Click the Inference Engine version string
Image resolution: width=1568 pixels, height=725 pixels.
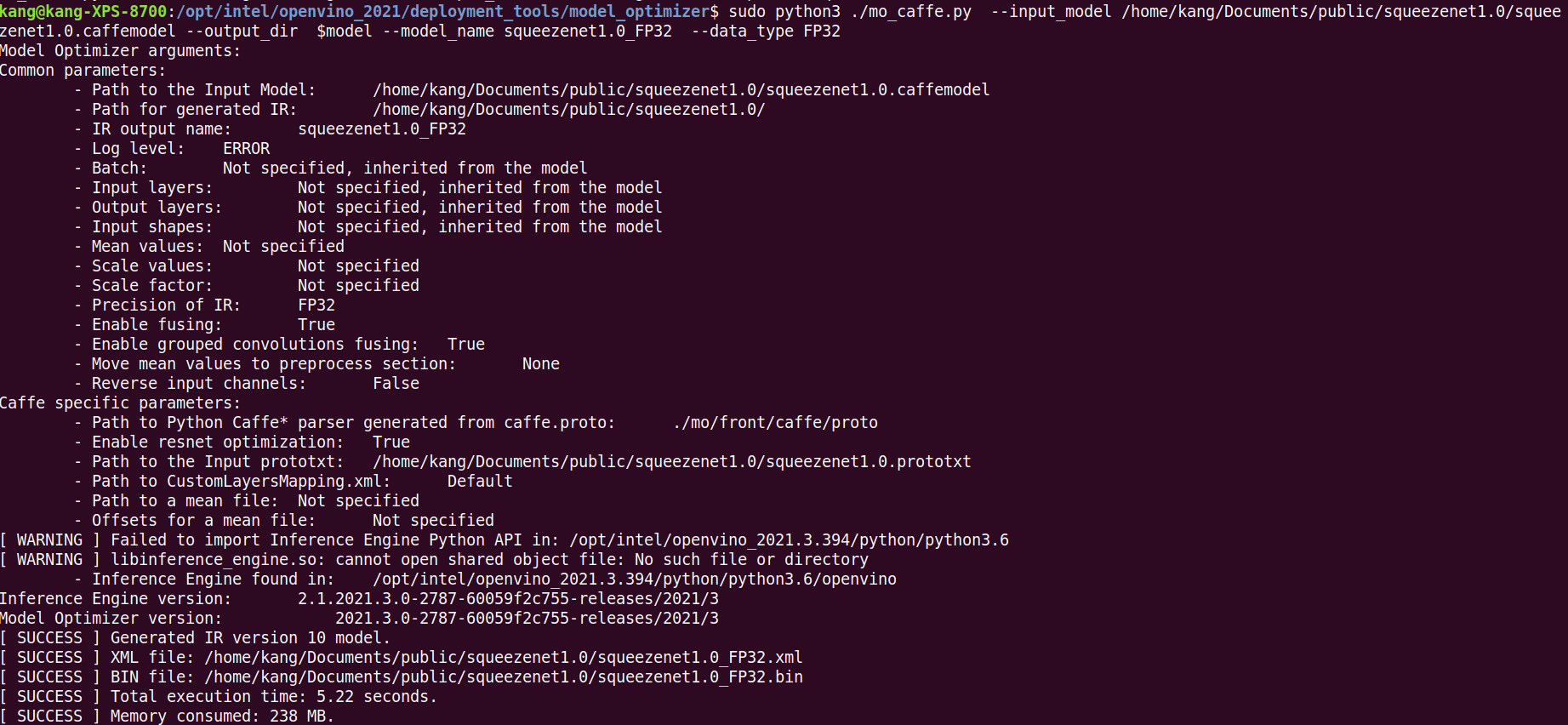[508, 598]
